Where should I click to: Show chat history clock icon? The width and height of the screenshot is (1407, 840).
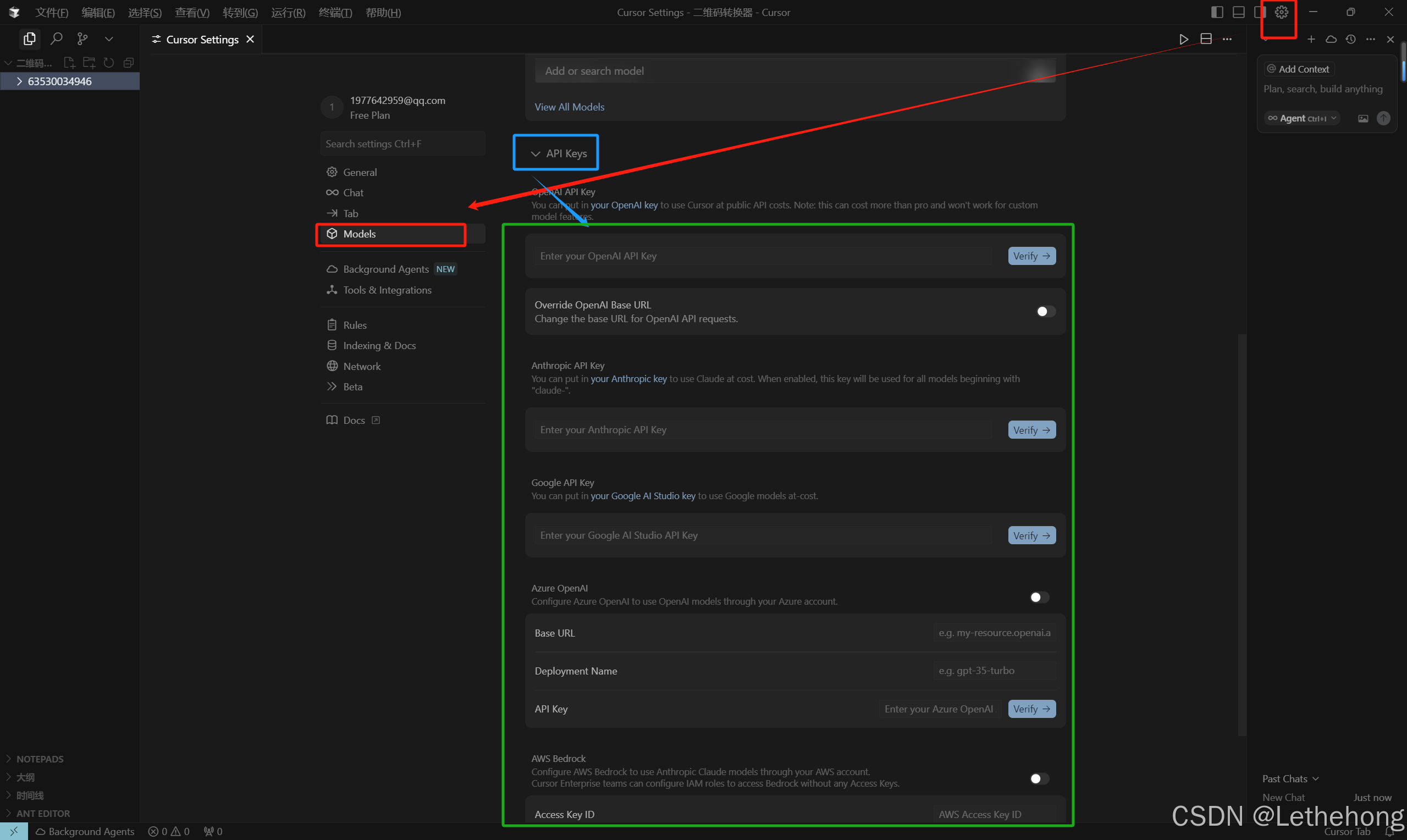click(x=1351, y=39)
